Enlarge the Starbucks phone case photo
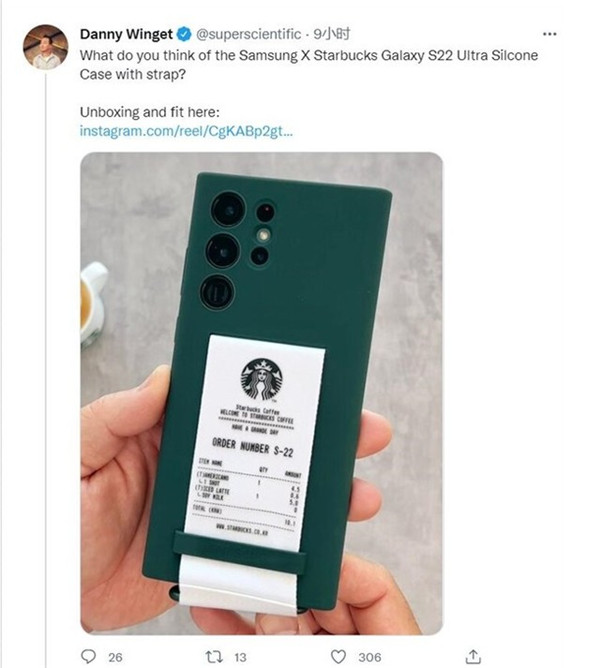Screen dimensions: 600x668 tap(262, 250)
